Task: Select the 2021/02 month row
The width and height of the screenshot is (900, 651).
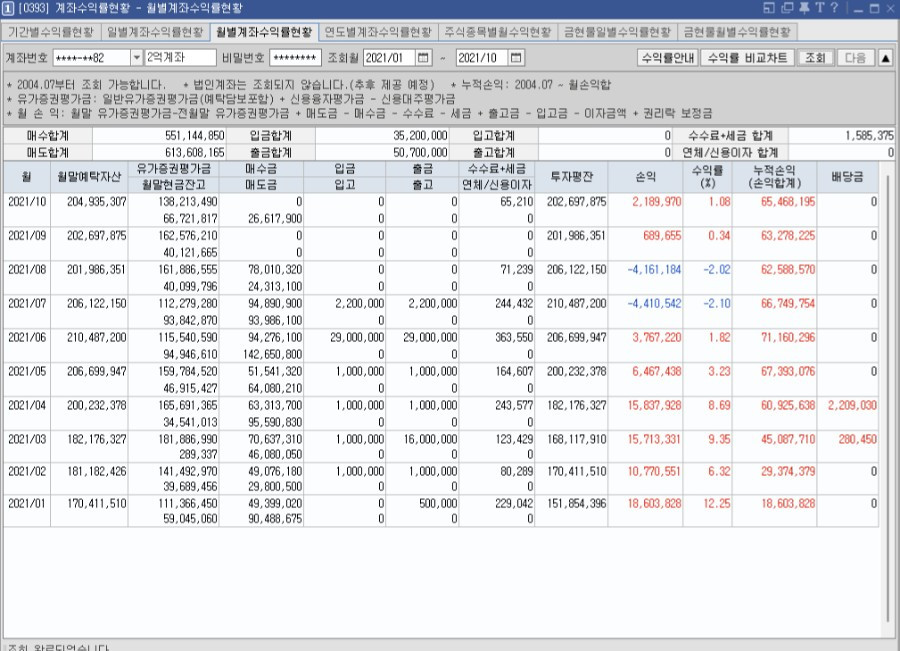Action: pyautogui.click(x=441, y=479)
